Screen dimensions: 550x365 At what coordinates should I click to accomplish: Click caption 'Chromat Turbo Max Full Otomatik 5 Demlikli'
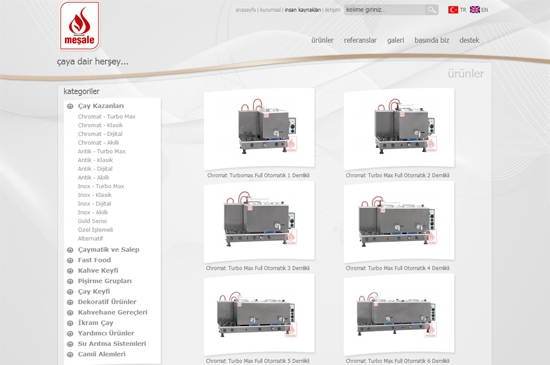tap(258, 361)
